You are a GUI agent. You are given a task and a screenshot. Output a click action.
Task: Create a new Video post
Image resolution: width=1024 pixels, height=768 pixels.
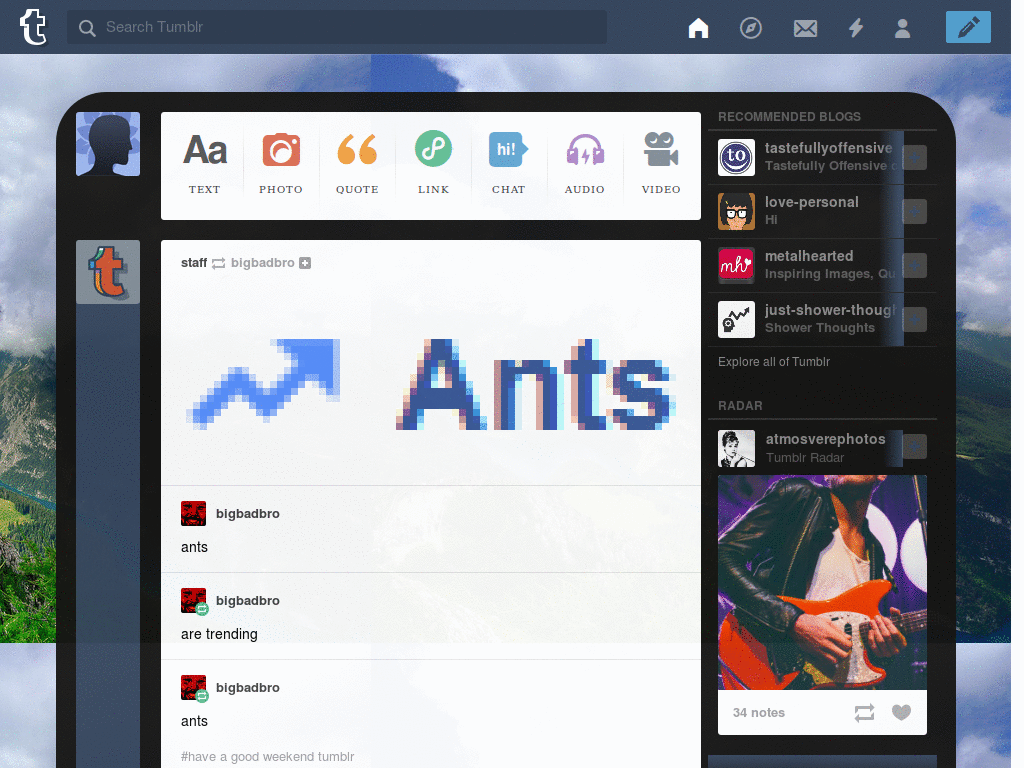[661, 164]
